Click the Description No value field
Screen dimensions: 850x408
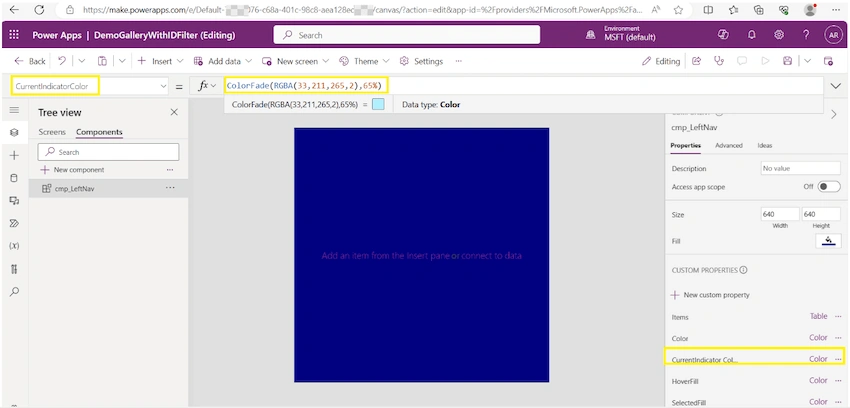coord(801,168)
